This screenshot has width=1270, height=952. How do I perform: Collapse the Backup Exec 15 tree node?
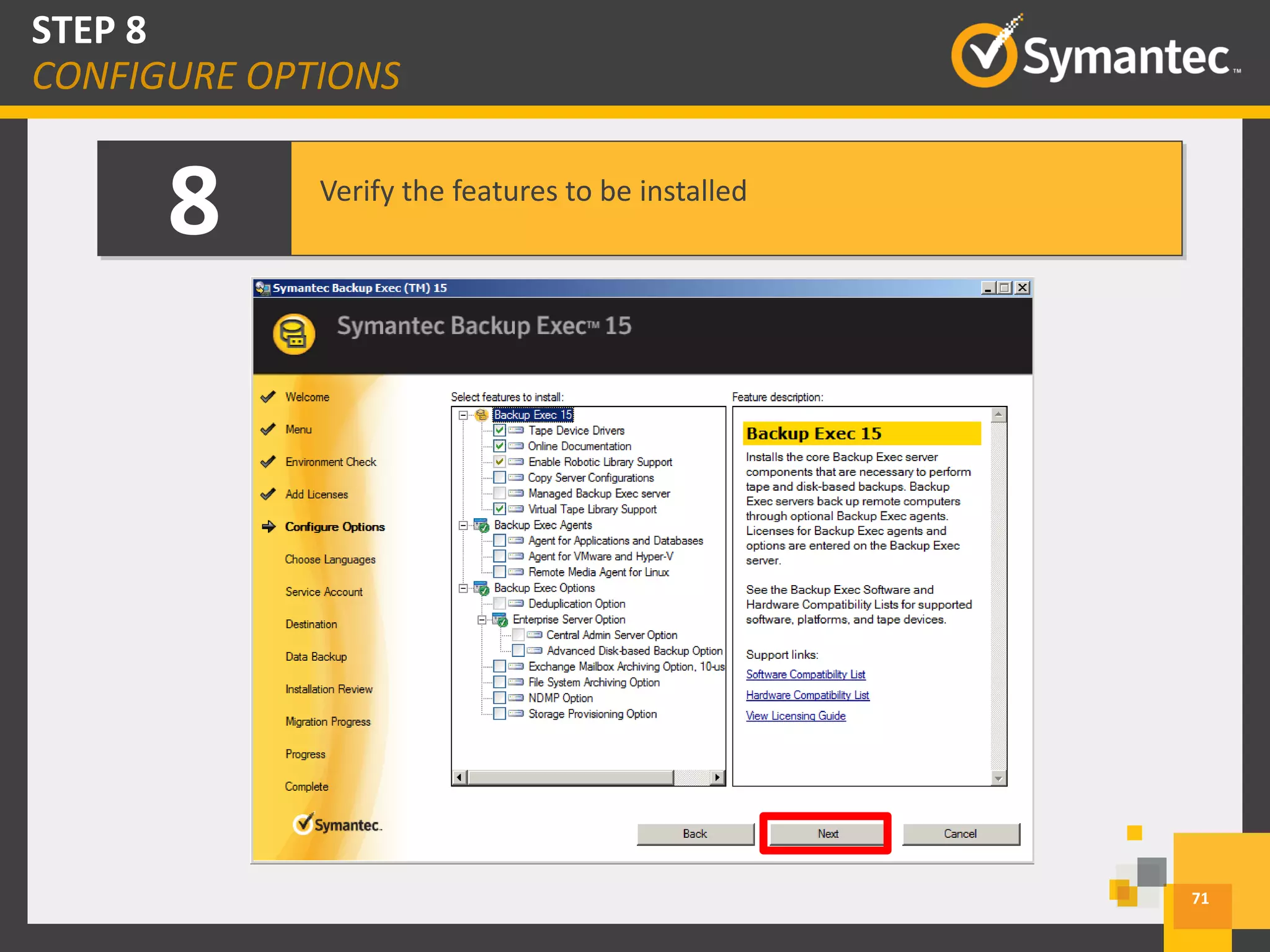click(463, 415)
